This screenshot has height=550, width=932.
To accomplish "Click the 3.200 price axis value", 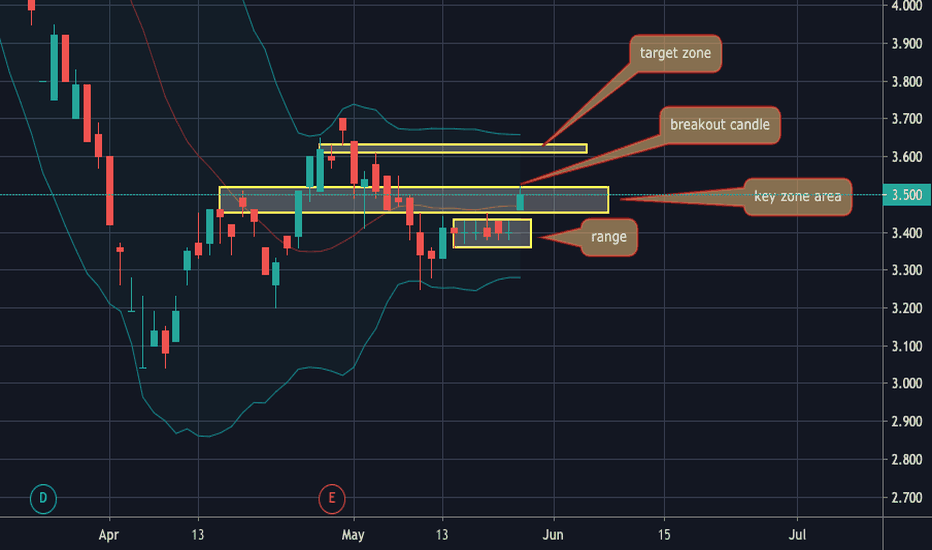I will 907,308.
